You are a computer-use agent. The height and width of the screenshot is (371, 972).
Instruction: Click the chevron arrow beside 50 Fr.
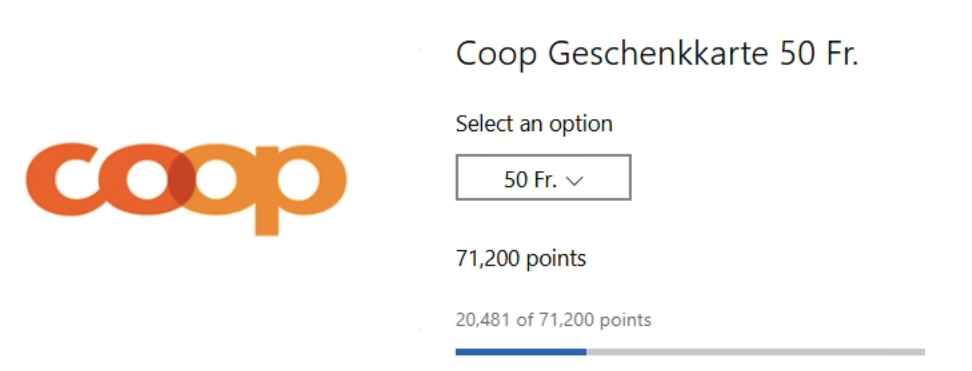(x=575, y=181)
